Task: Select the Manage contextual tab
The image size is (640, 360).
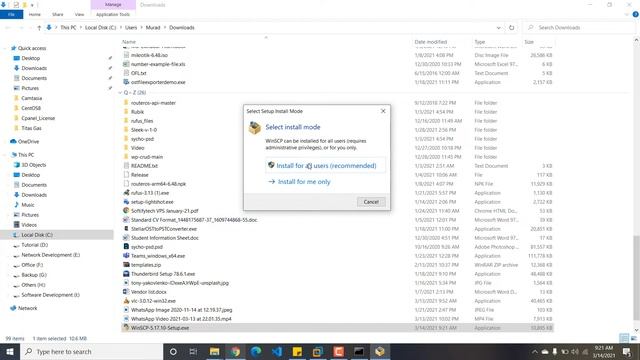Action: pos(113,4)
